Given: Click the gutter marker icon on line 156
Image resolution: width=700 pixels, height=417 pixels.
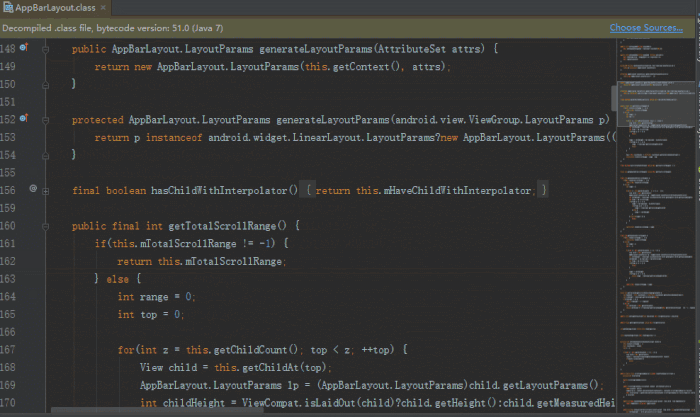Looking at the screenshot, I should [33, 188].
